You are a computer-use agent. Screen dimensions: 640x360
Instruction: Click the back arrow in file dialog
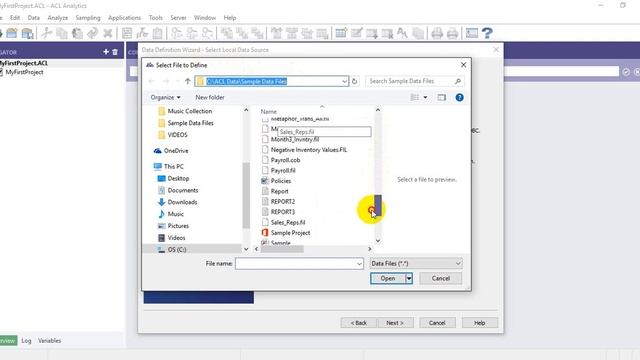(x=151, y=81)
